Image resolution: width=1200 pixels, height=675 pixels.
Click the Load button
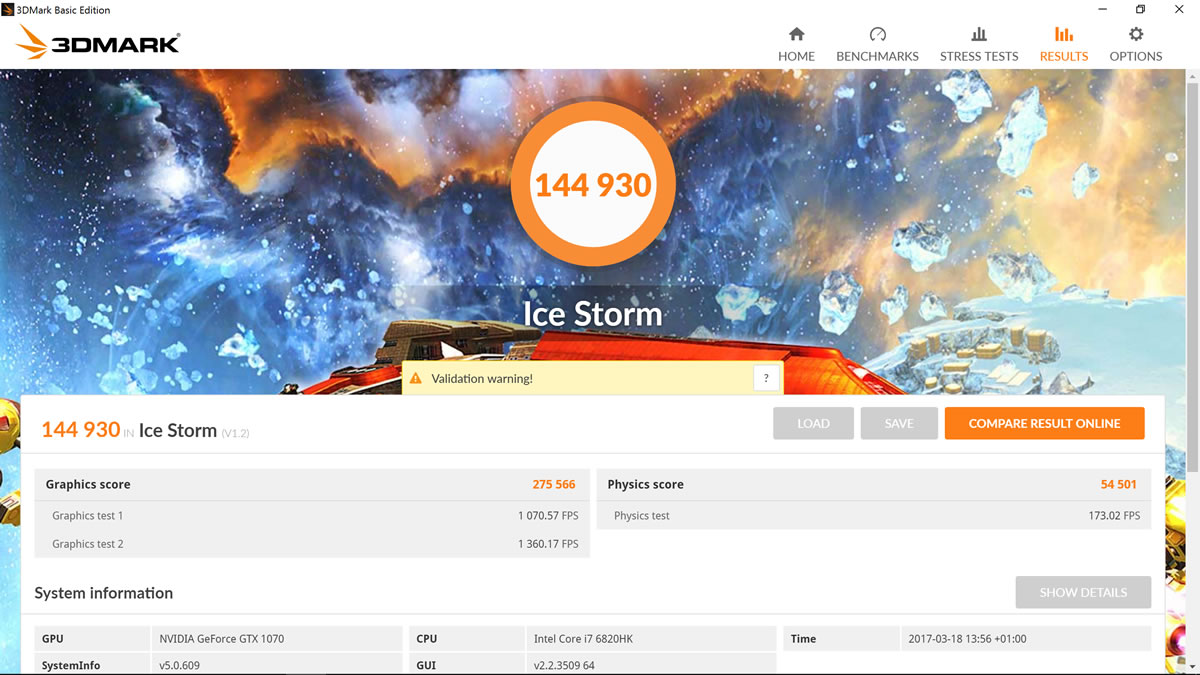[813, 423]
